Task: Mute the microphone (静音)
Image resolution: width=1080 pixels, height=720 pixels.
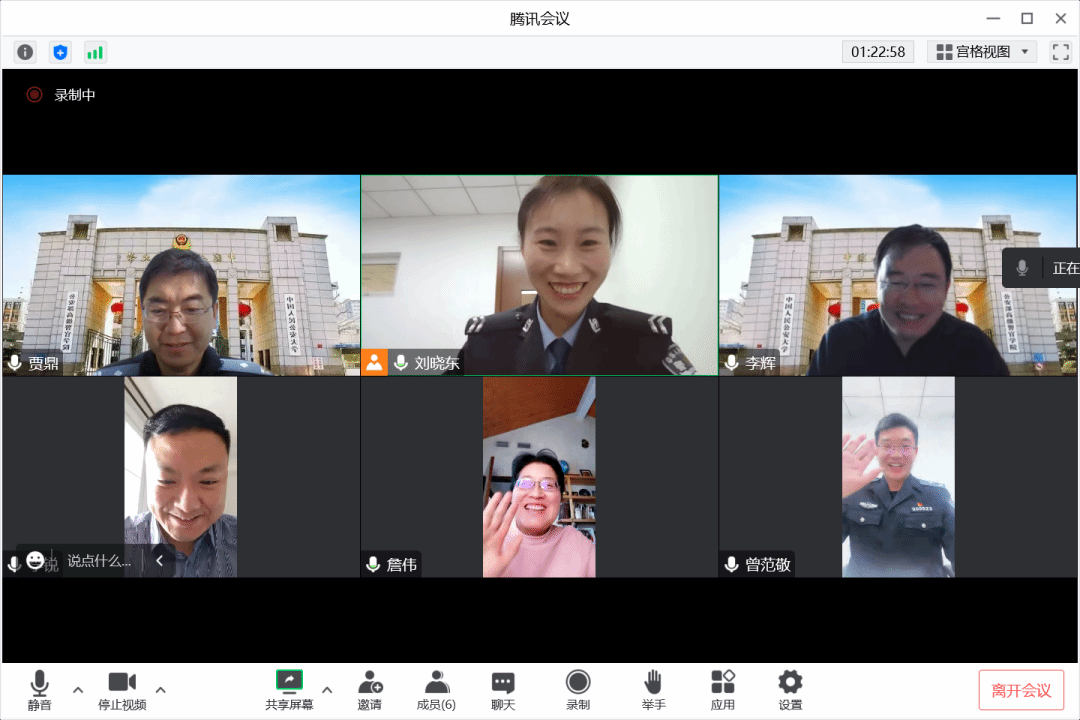Action: tap(39, 690)
